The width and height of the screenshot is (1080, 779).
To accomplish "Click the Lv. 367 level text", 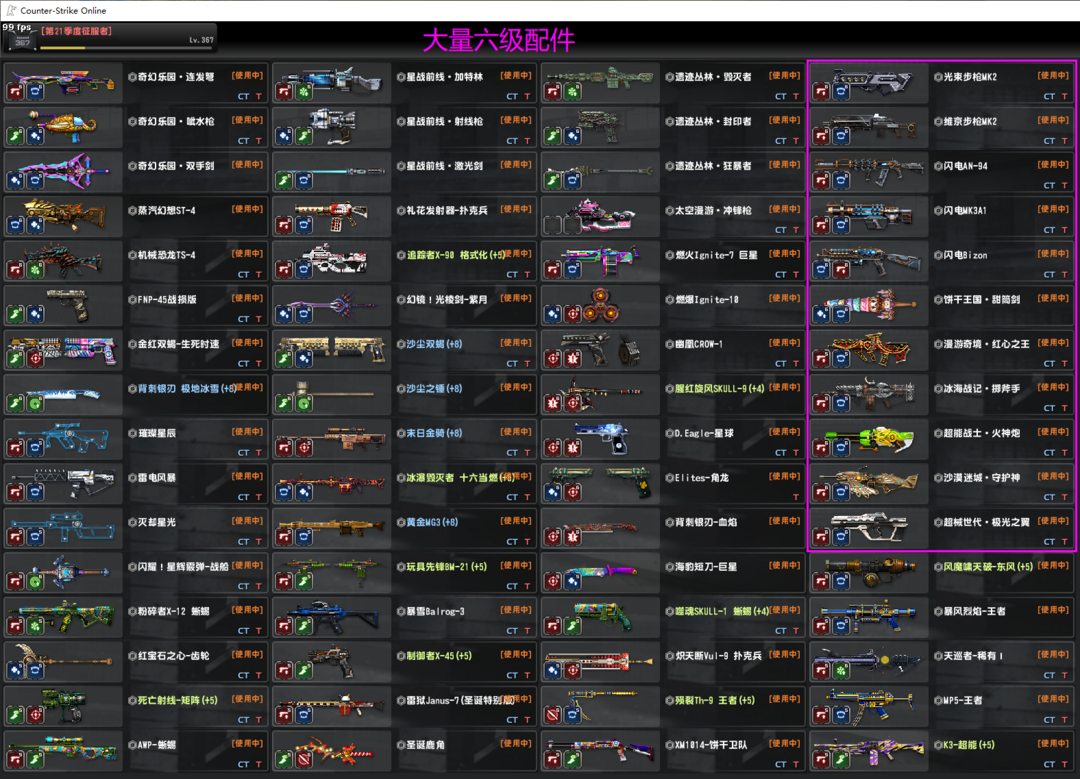I will point(201,40).
